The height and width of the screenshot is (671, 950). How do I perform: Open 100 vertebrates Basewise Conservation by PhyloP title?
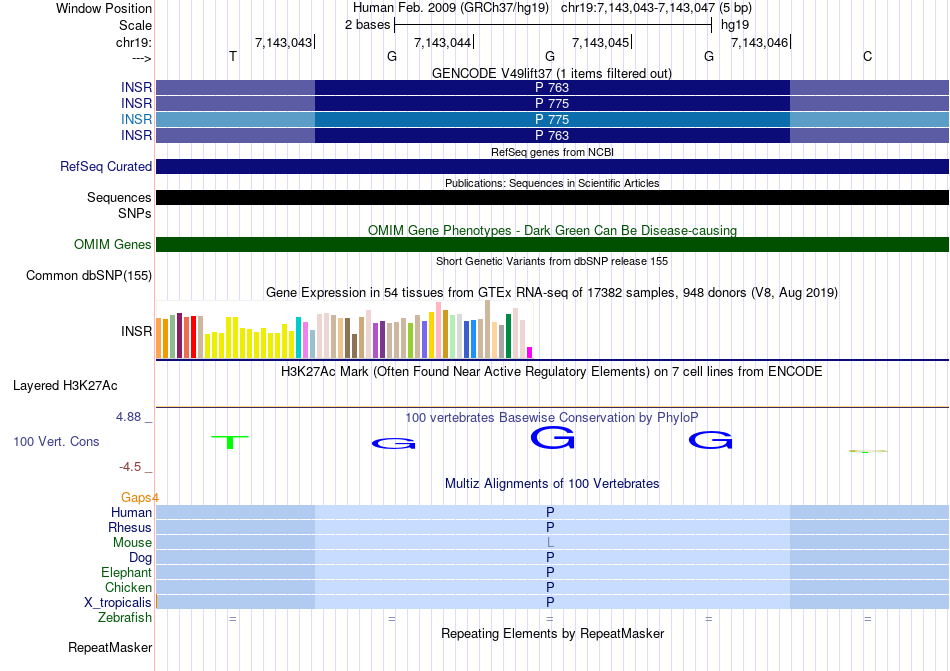click(552, 417)
